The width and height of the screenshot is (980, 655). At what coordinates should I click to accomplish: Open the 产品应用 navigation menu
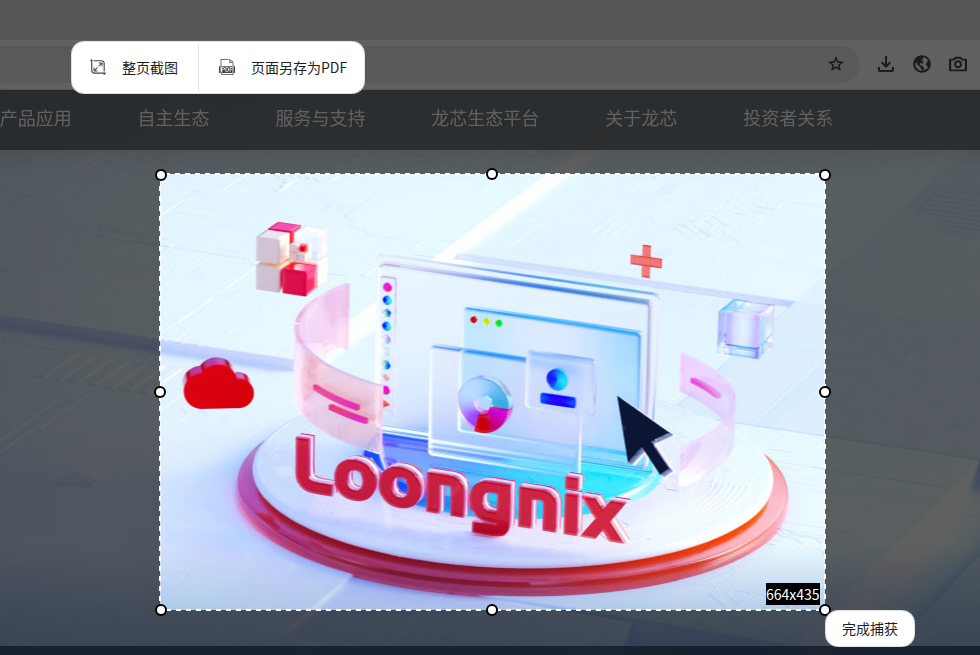point(36,119)
